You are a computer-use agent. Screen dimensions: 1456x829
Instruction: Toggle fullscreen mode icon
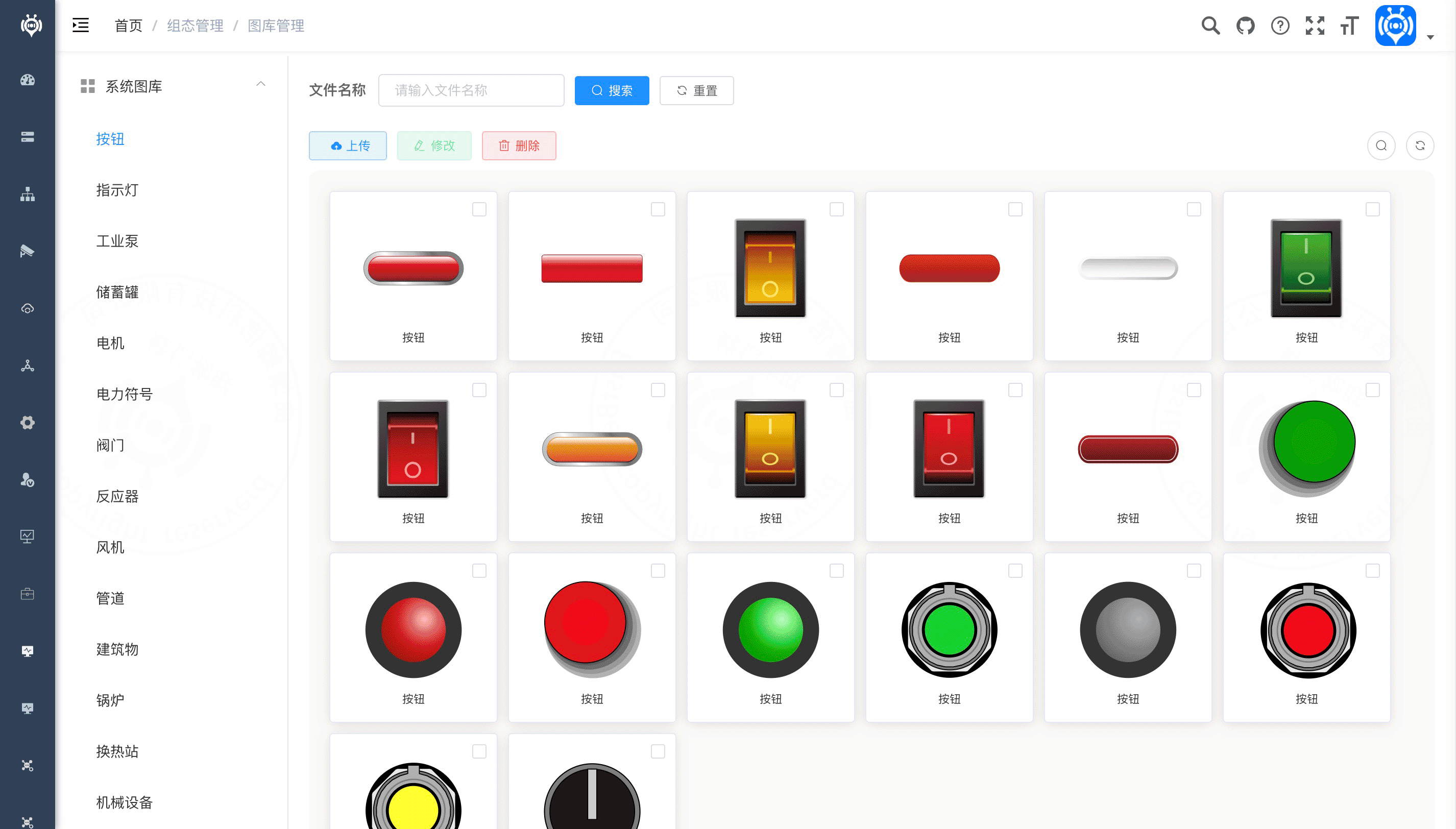click(x=1315, y=26)
